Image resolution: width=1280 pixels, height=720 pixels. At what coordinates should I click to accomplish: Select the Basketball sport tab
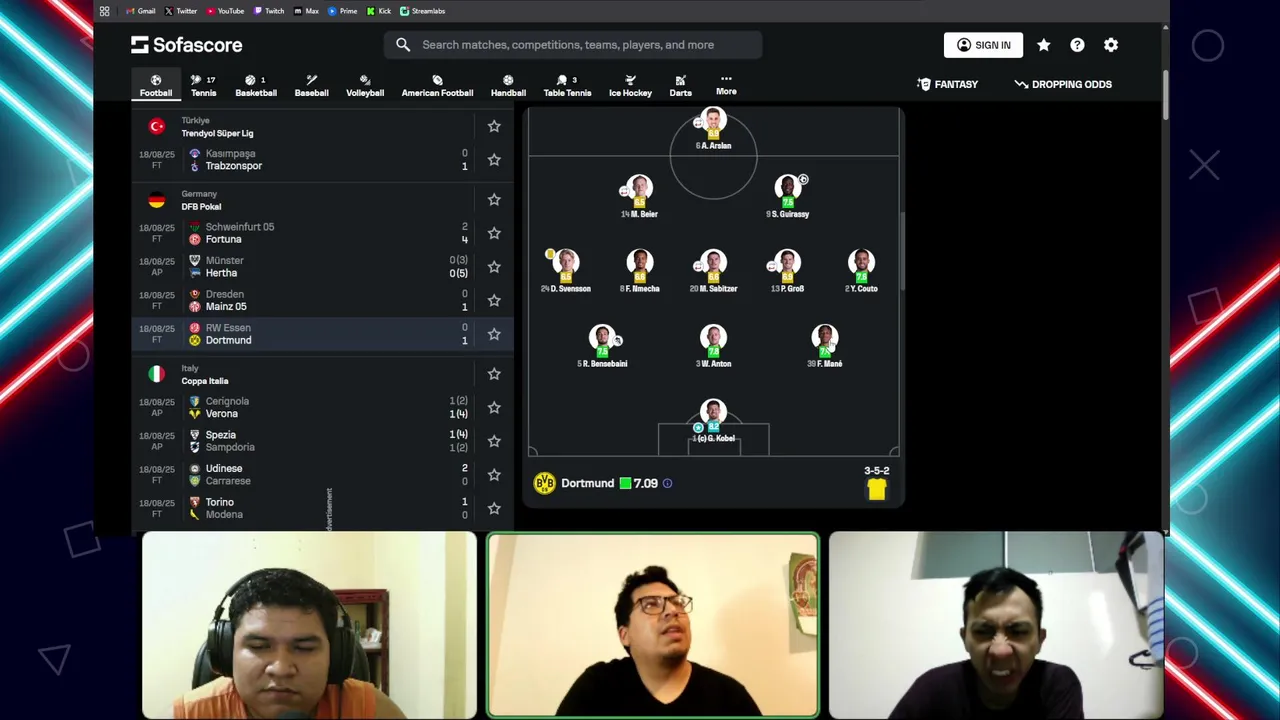click(256, 85)
